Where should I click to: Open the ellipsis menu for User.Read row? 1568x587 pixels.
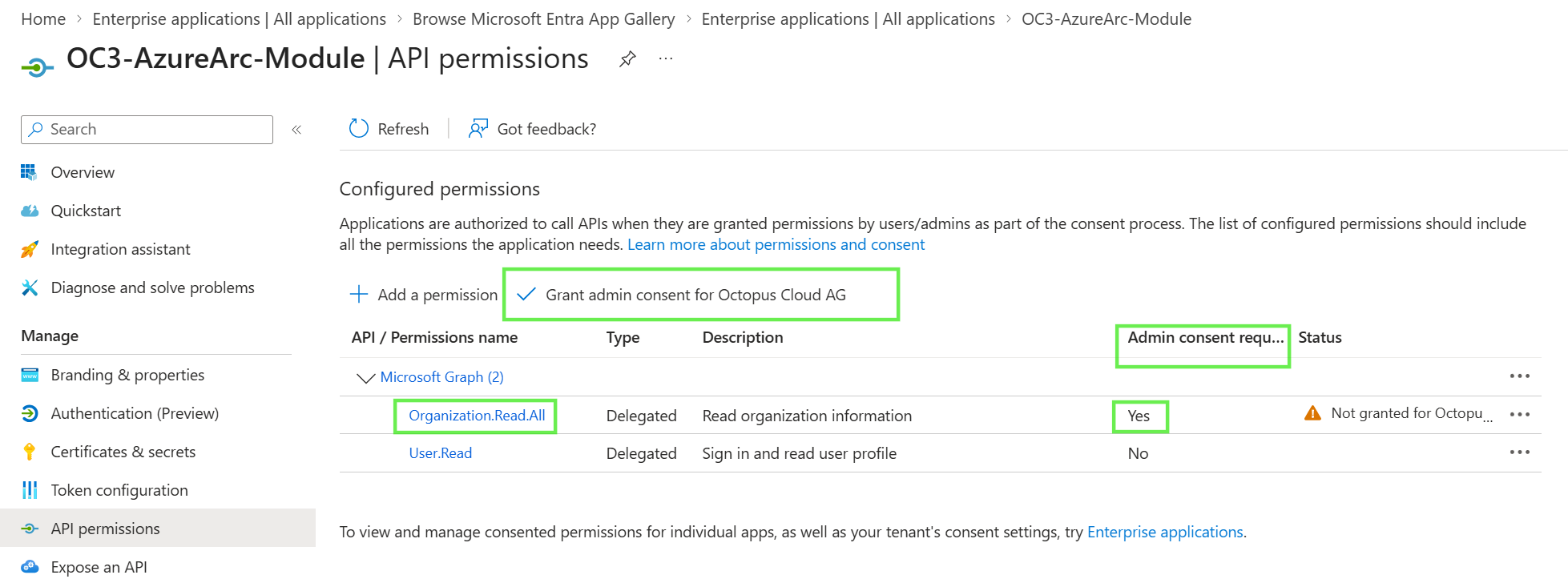(x=1520, y=452)
